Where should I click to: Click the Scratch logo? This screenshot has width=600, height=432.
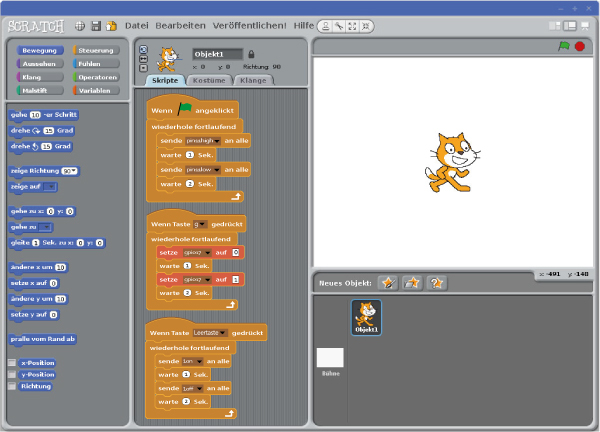tap(36, 26)
